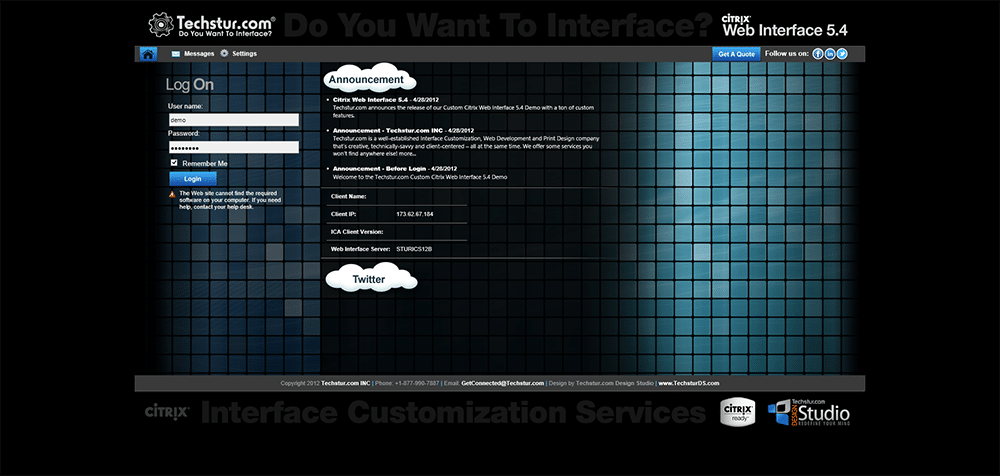Click the footer phone number
This screenshot has width=1000, height=476.
tap(417, 383)
